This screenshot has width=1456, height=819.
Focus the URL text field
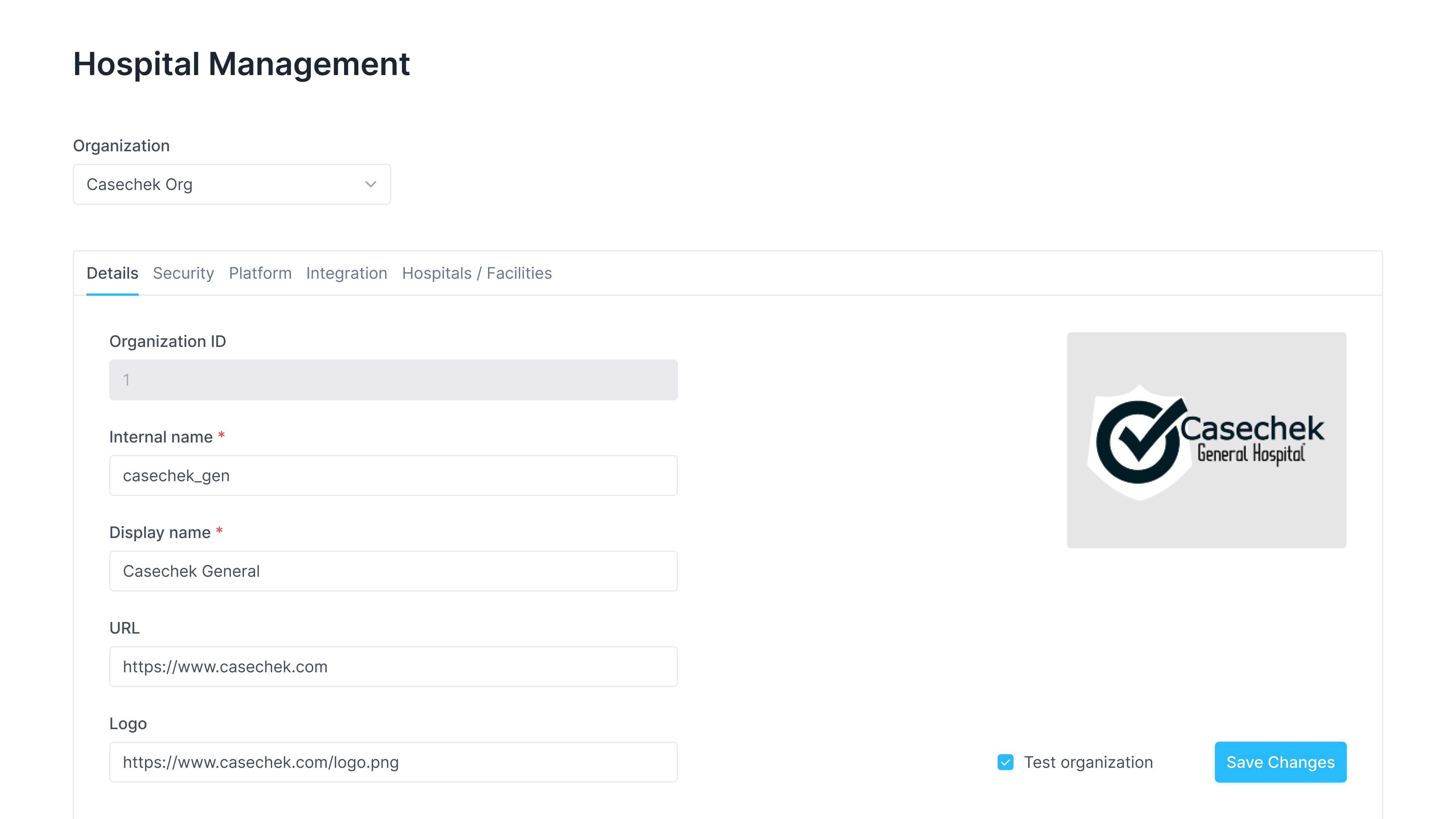coord(393,666)
